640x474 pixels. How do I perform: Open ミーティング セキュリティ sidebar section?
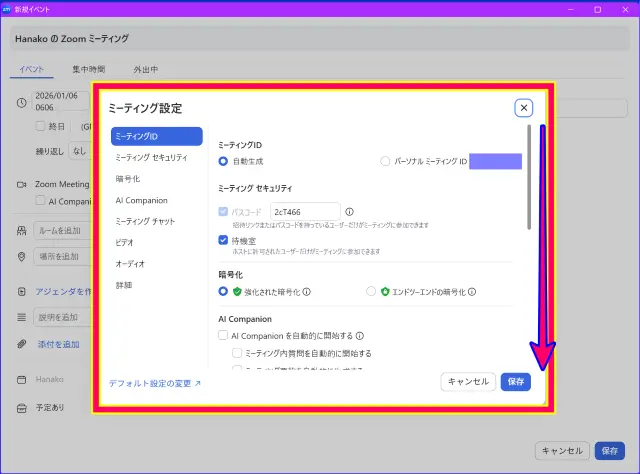(x=151, y=158)
